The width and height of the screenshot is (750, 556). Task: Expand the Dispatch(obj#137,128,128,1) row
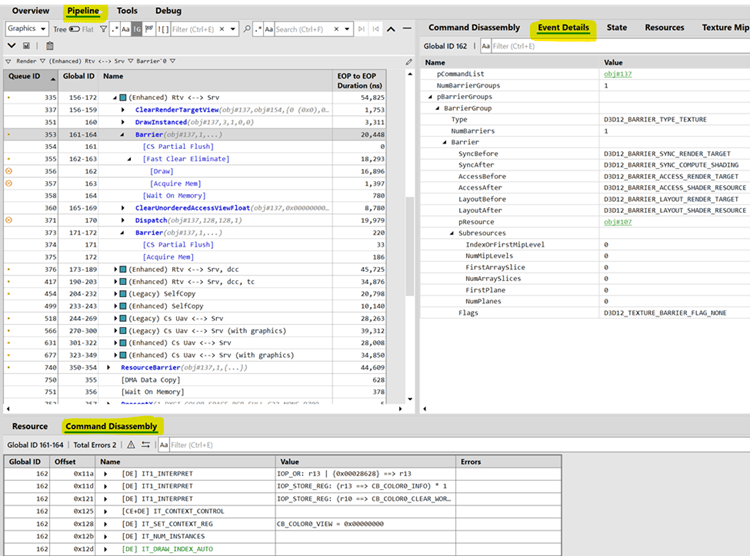pyautogui.click(x=123, y=220)
